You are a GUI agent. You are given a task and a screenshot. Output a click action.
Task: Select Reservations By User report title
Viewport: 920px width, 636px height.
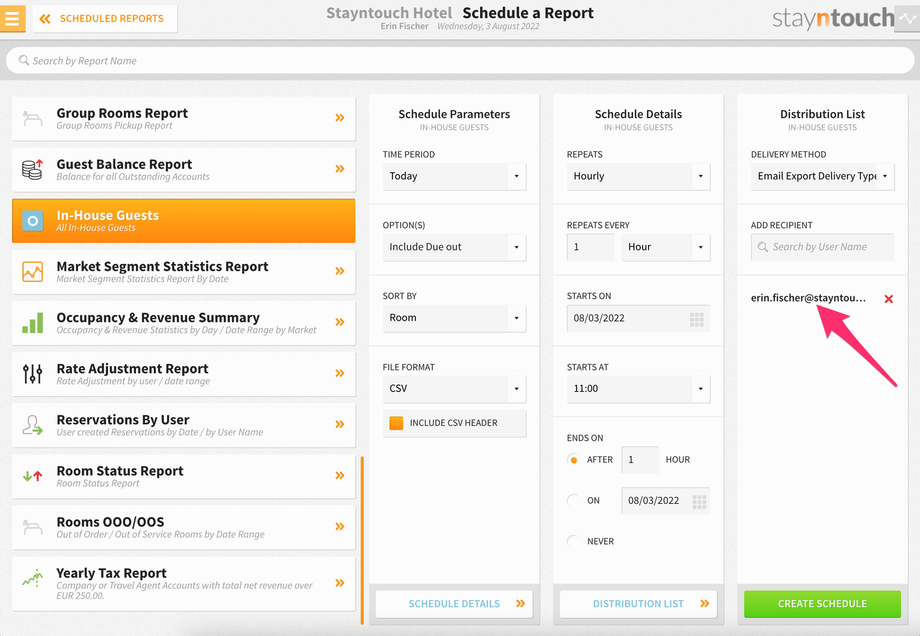(x=123, y=420)
